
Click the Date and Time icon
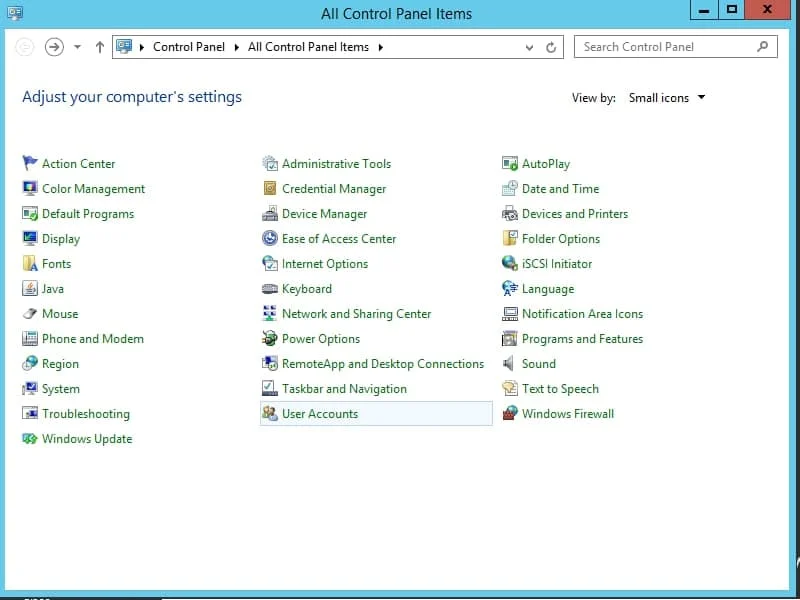[509, 188]
